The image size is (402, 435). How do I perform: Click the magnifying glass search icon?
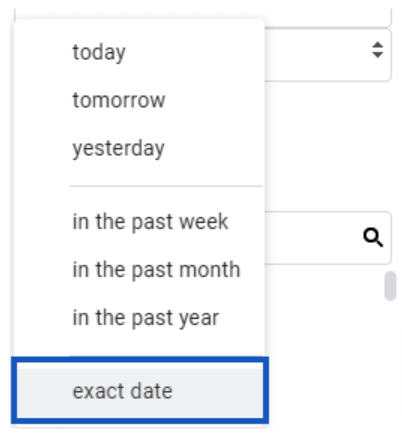[x=373, y=237]
